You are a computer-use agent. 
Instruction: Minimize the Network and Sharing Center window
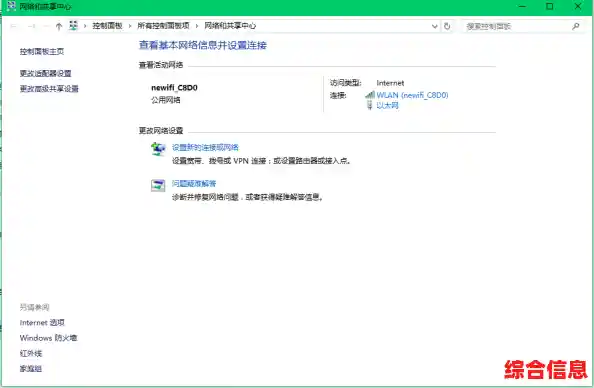pyautogui.click(x=522, y=6)
